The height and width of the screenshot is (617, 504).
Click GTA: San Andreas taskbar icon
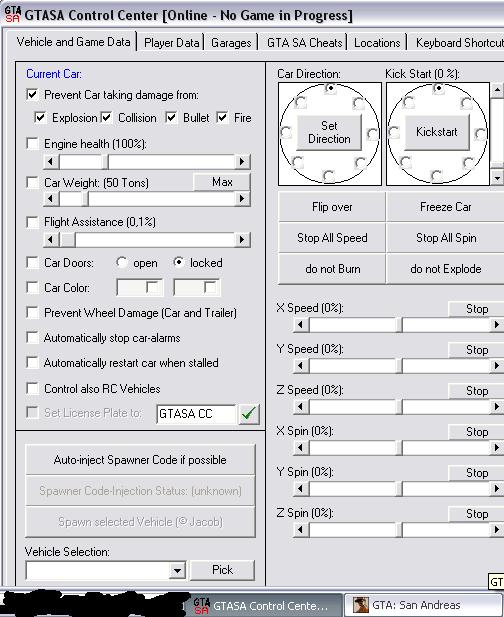(360, 605)
